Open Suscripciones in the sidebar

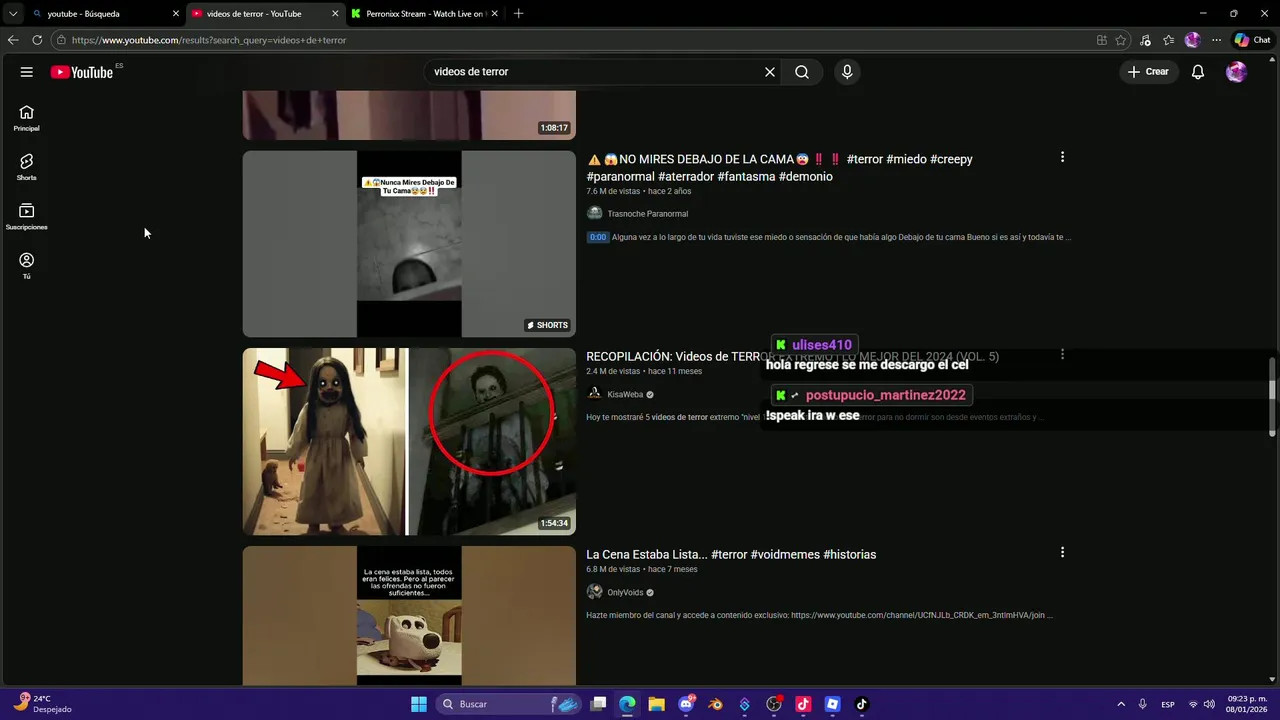click(x=27, y=216)
